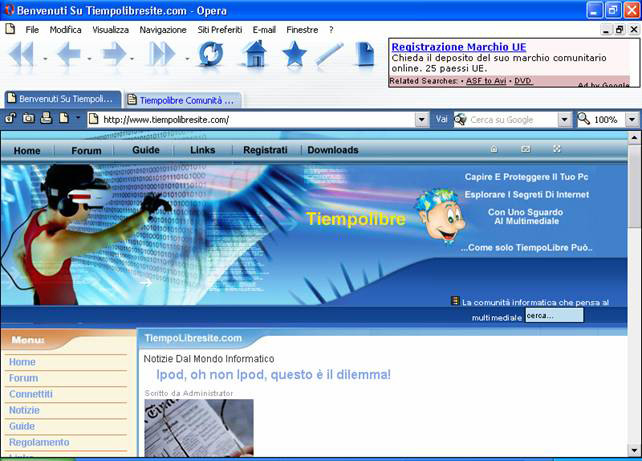Open Back history dropdown arrow
The width and height of the screenshot is (642, 461).
89,59
